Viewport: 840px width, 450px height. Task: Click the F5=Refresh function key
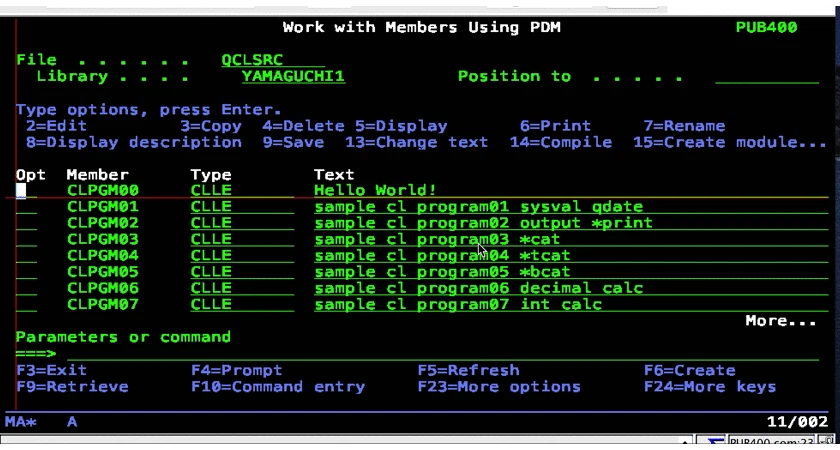[x=468, y=370]
